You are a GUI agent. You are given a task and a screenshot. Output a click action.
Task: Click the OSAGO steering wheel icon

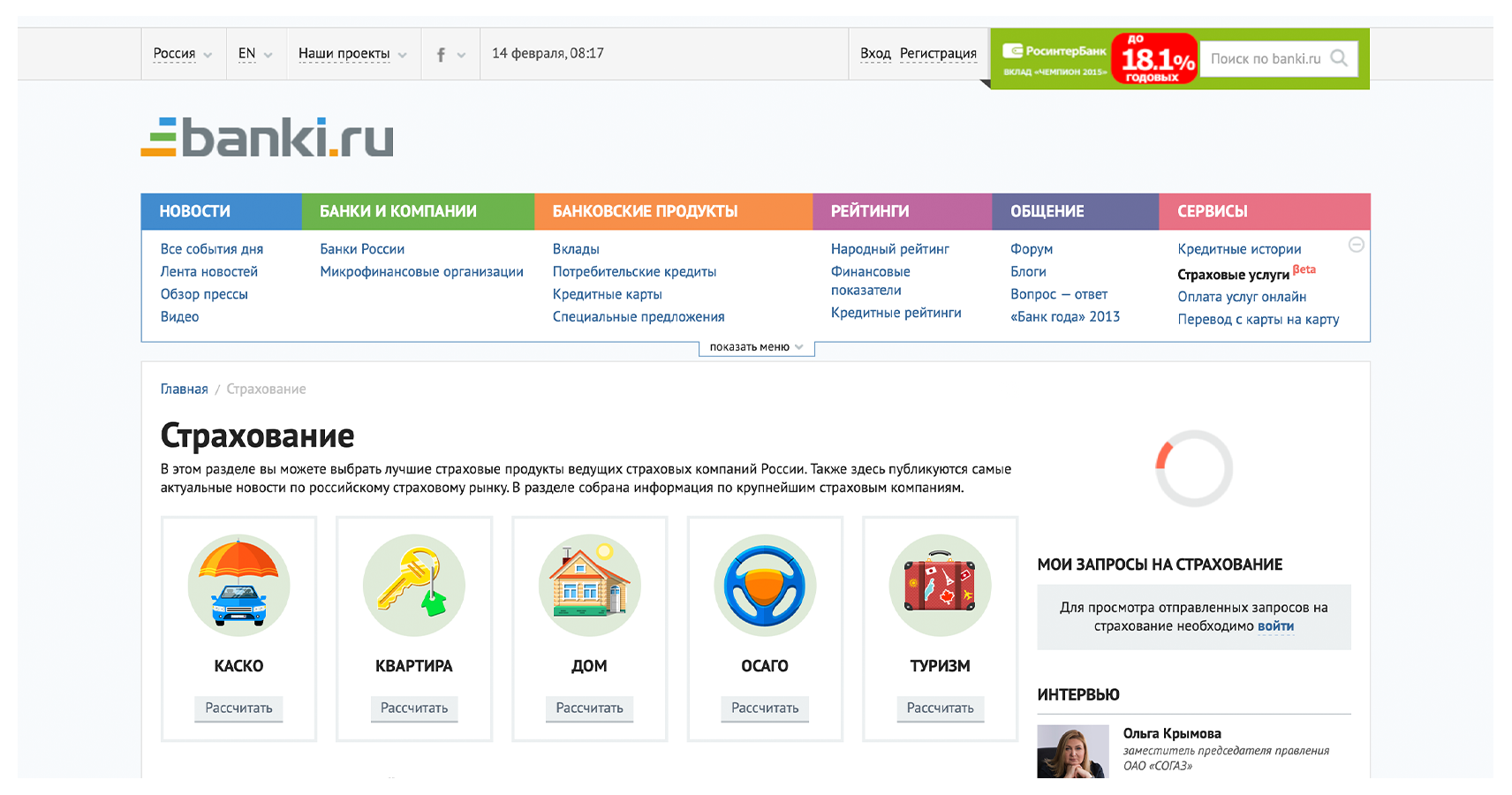point(765,585)
